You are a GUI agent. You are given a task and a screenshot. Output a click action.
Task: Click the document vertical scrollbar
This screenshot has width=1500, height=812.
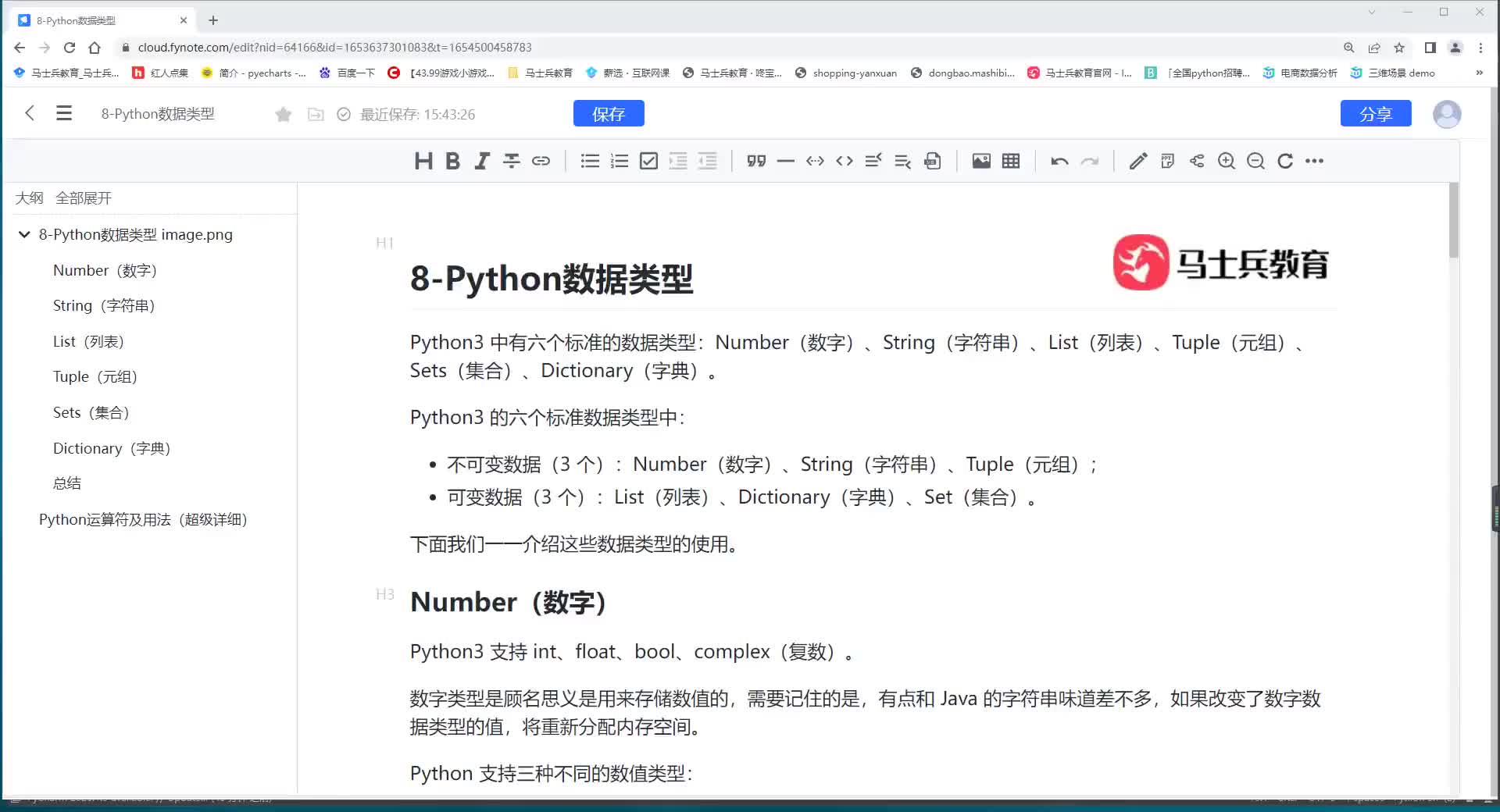pos(1454,220)
